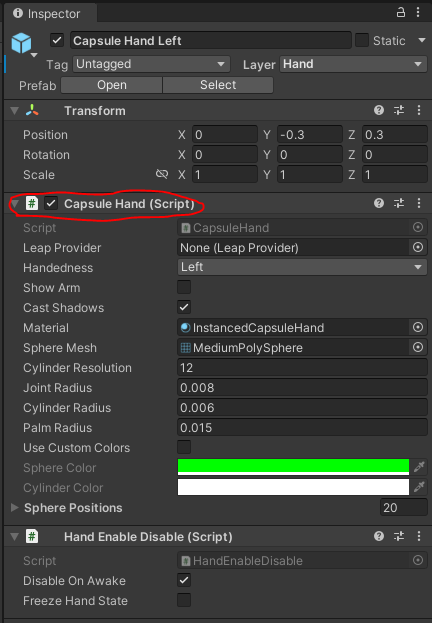Click Hand Enable Disable script file icon
The width and height of the screenshot is (432, 623).
32,537
